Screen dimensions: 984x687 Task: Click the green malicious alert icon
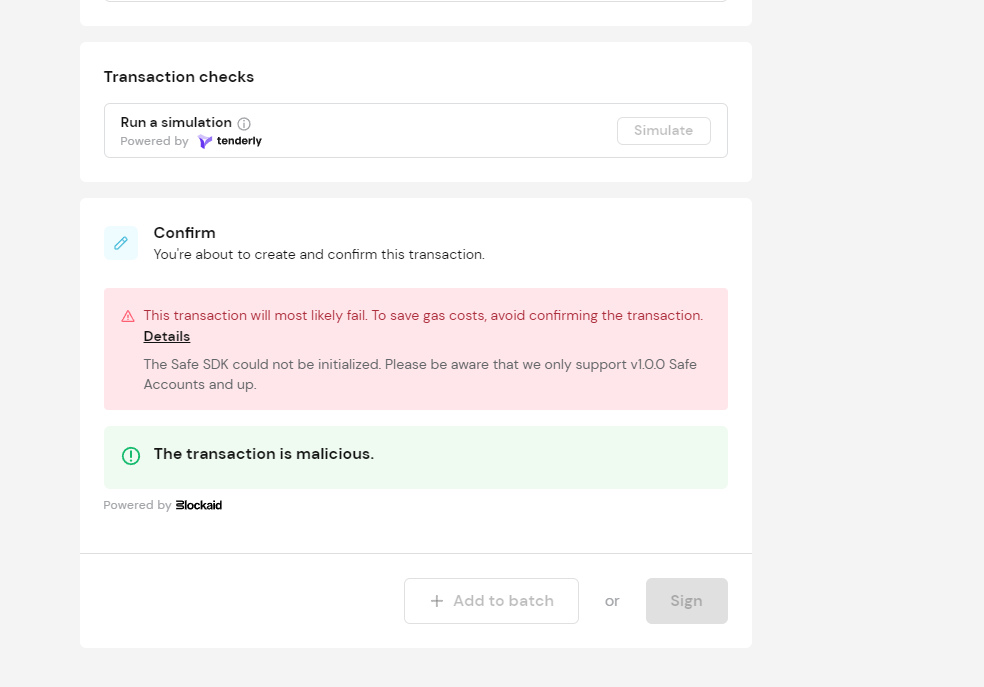pos(131,455)
